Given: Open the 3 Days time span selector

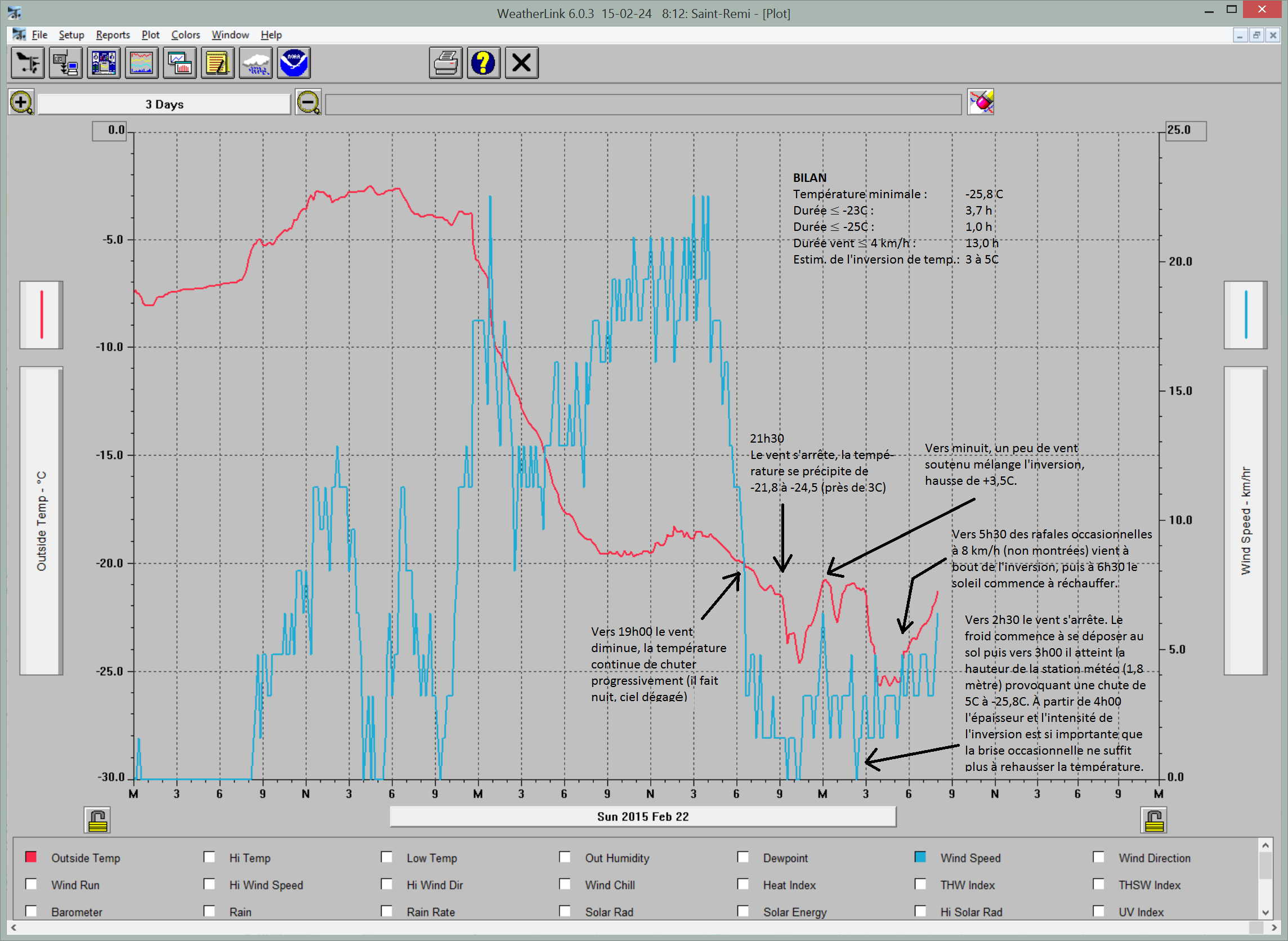Looking at the screenshot, I should (164, 104).
